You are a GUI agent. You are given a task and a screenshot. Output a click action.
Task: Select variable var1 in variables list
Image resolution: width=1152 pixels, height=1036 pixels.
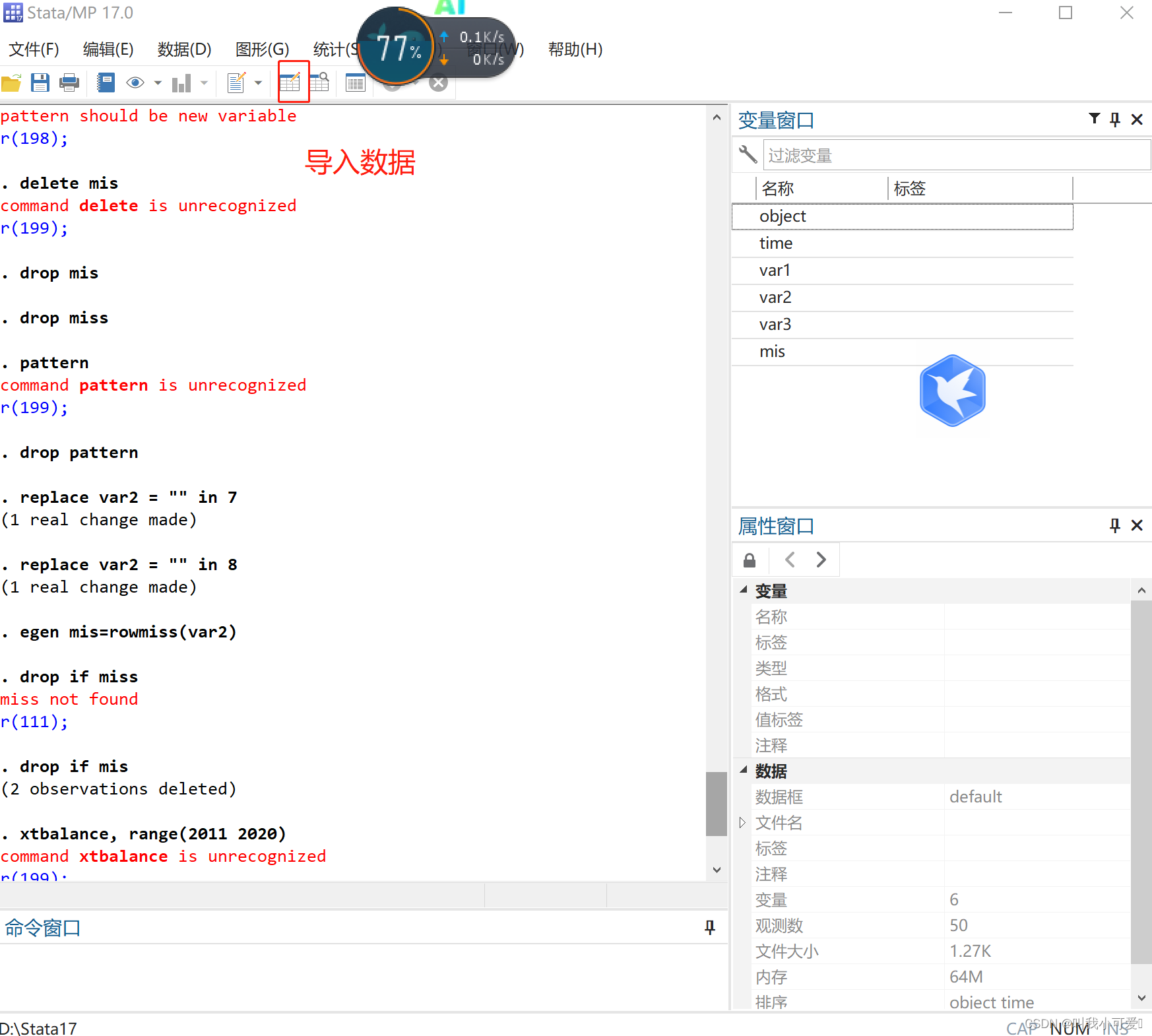(x=902, y=271)
